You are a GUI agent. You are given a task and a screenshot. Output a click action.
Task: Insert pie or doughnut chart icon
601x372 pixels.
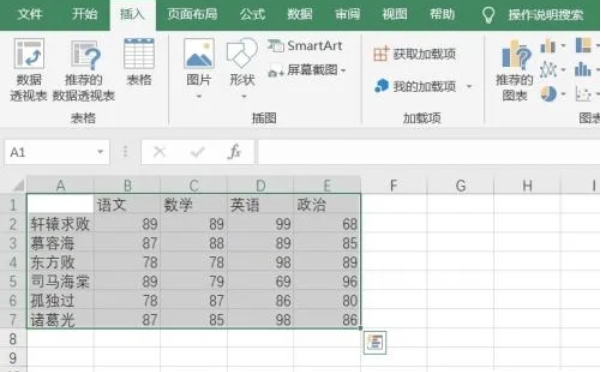[548, 94]
